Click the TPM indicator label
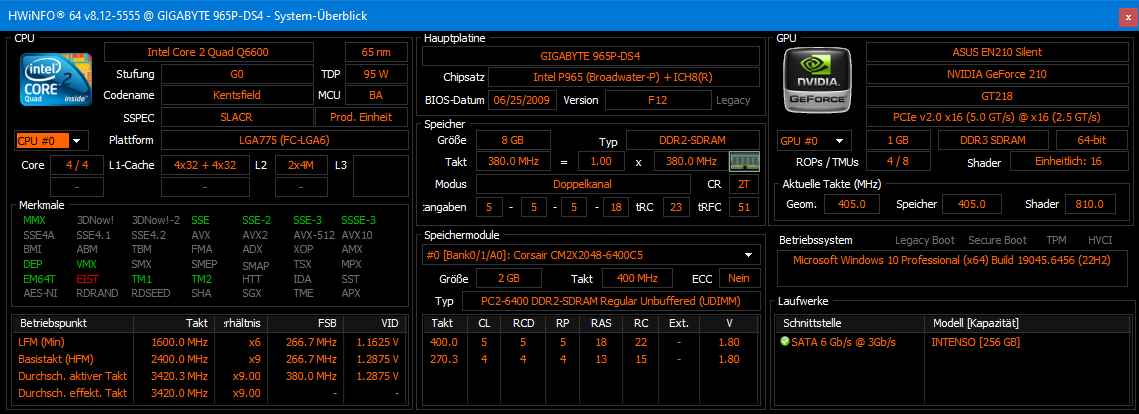The width and height of the screenshot is (1139, 414). point(1056,240)
